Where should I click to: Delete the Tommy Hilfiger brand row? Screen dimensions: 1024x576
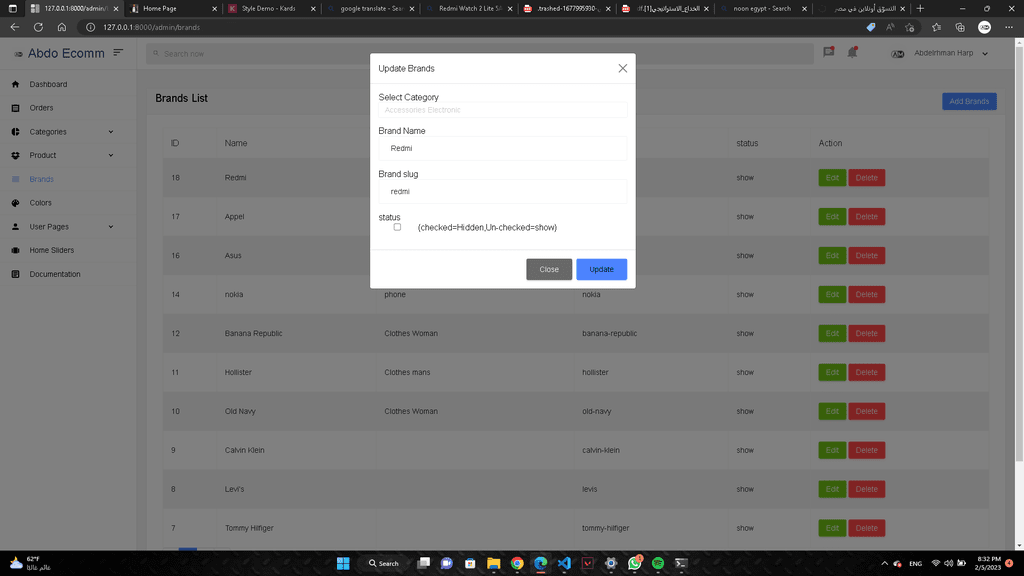867,528
